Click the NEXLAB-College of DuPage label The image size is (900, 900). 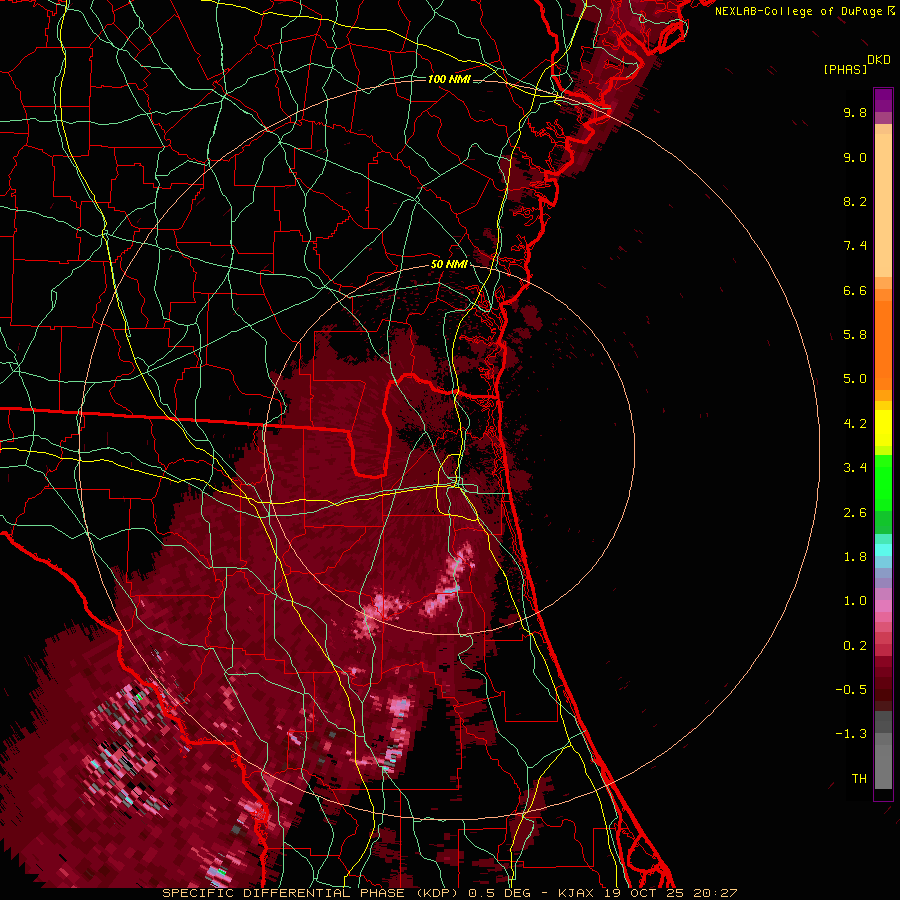pos(798,11)
